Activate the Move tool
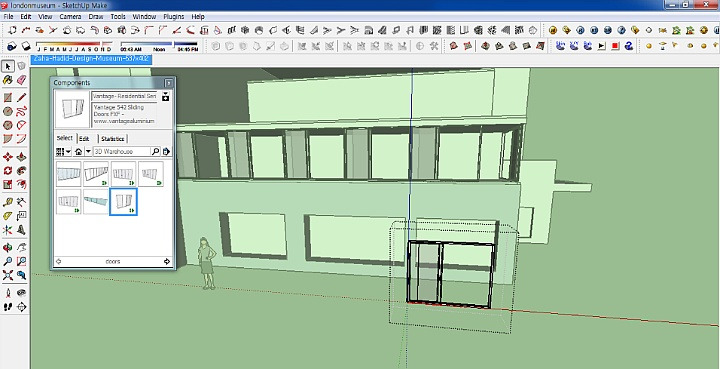 (8, 157)
